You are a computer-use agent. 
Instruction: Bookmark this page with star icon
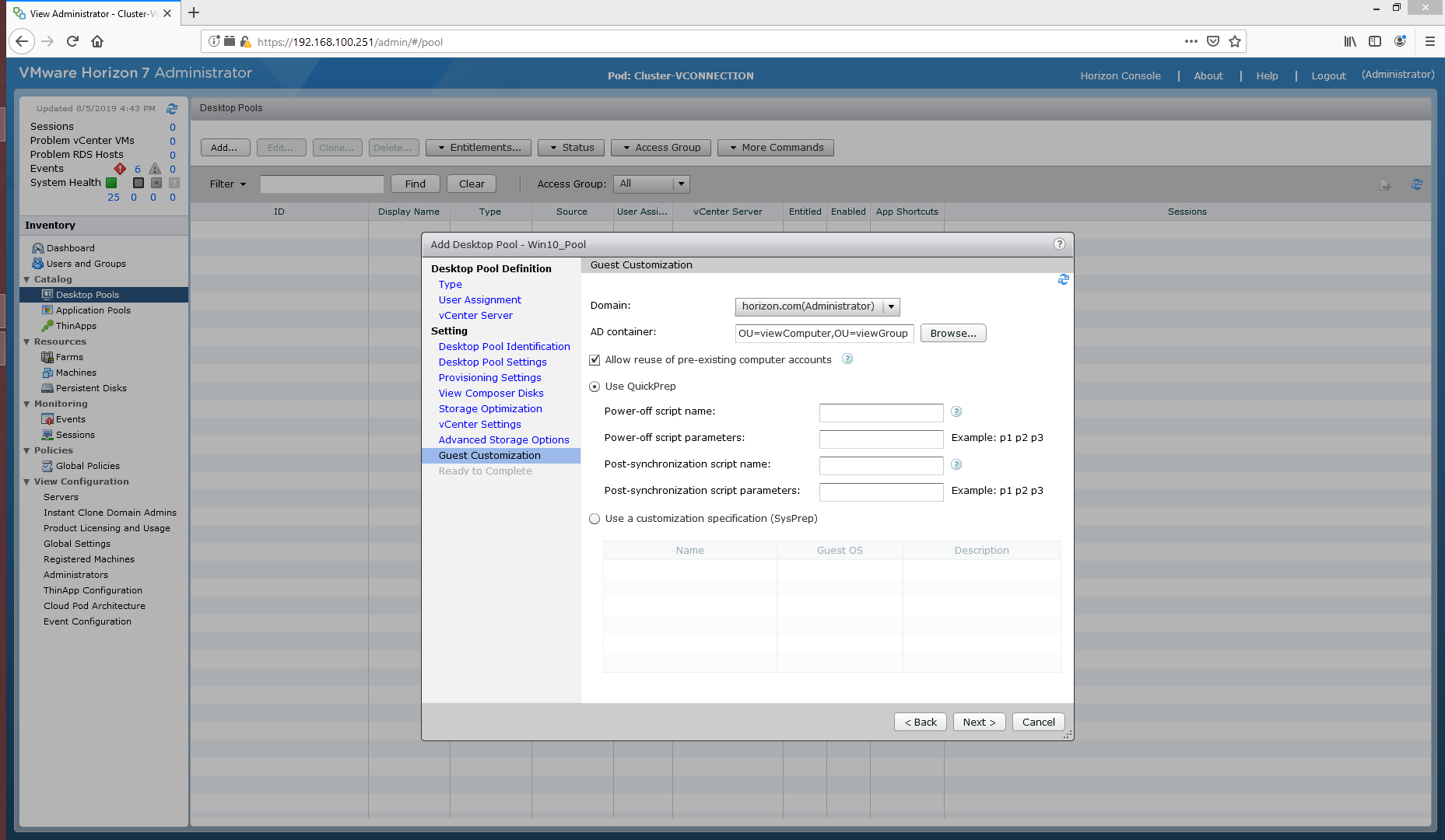(1235, 42)
